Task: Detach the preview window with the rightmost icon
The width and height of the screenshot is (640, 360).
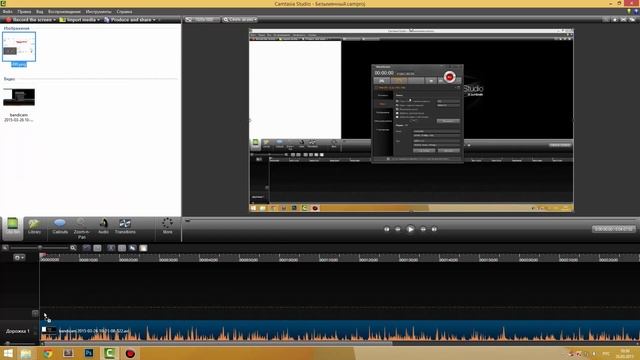Action: point(633,20)
